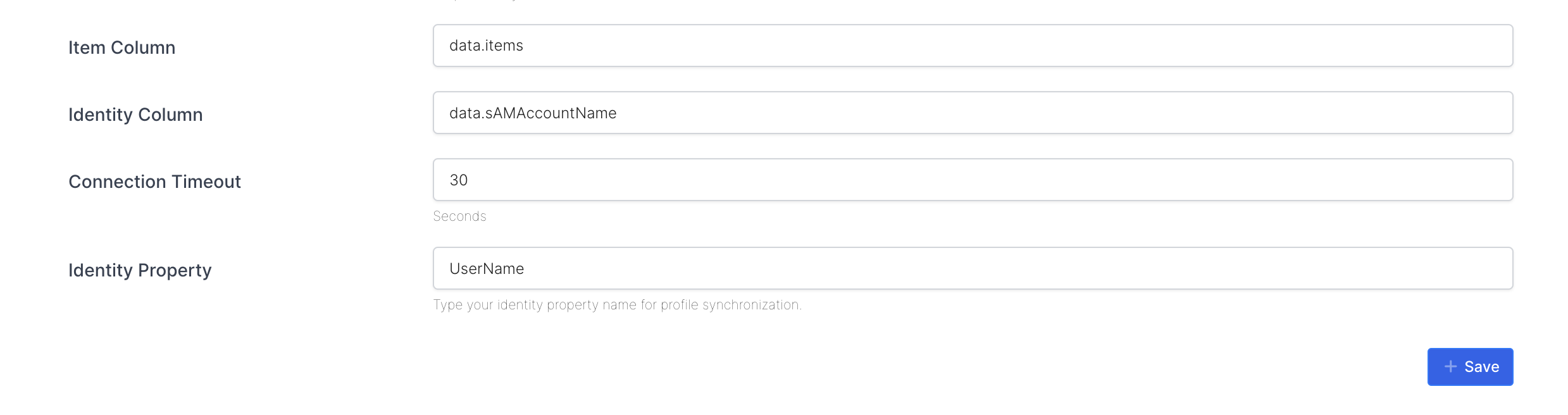Focus the Identity Column text box

[x=973, y=113]
